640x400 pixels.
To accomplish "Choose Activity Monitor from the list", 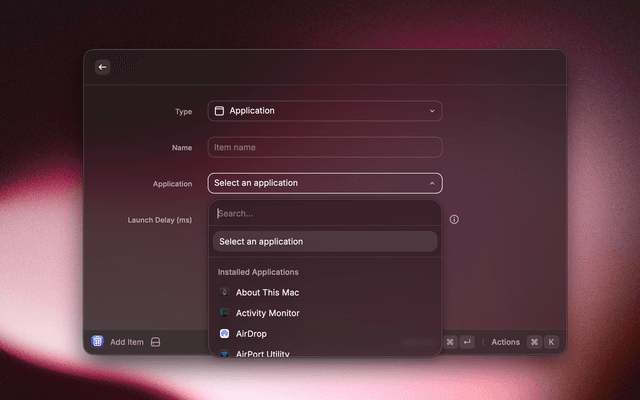I will (x=267, y=313).
